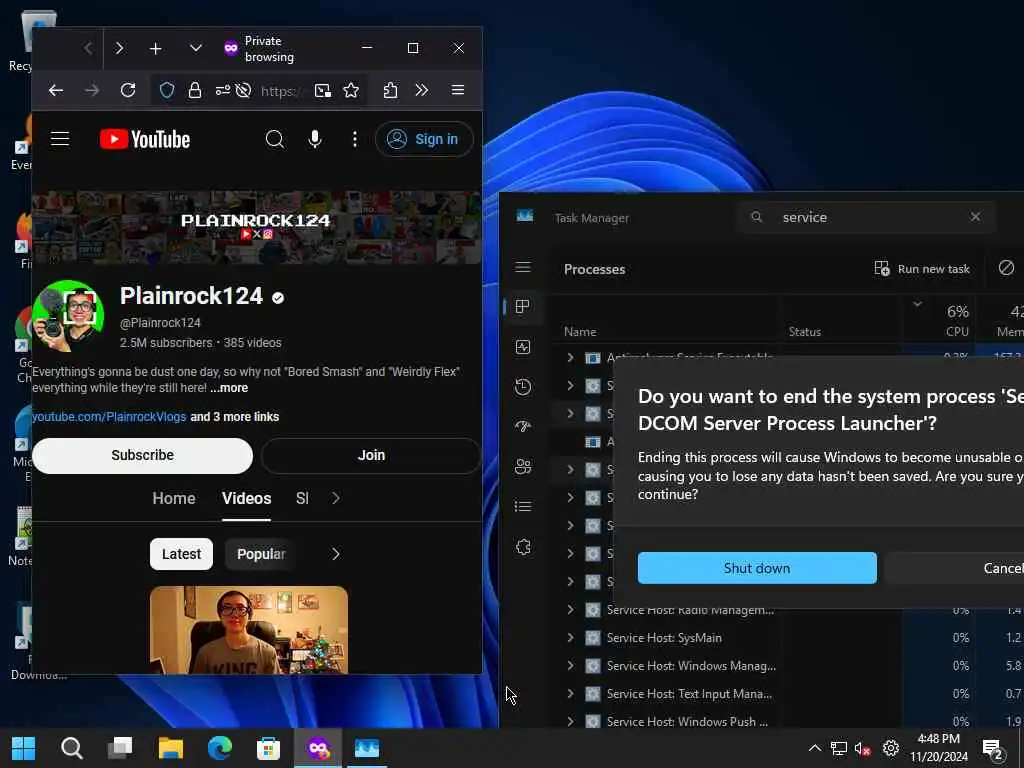1024x768 pixels.
Task: Expand Service Host: Text Input Mana... row
Action: click(x=570, y=694)
